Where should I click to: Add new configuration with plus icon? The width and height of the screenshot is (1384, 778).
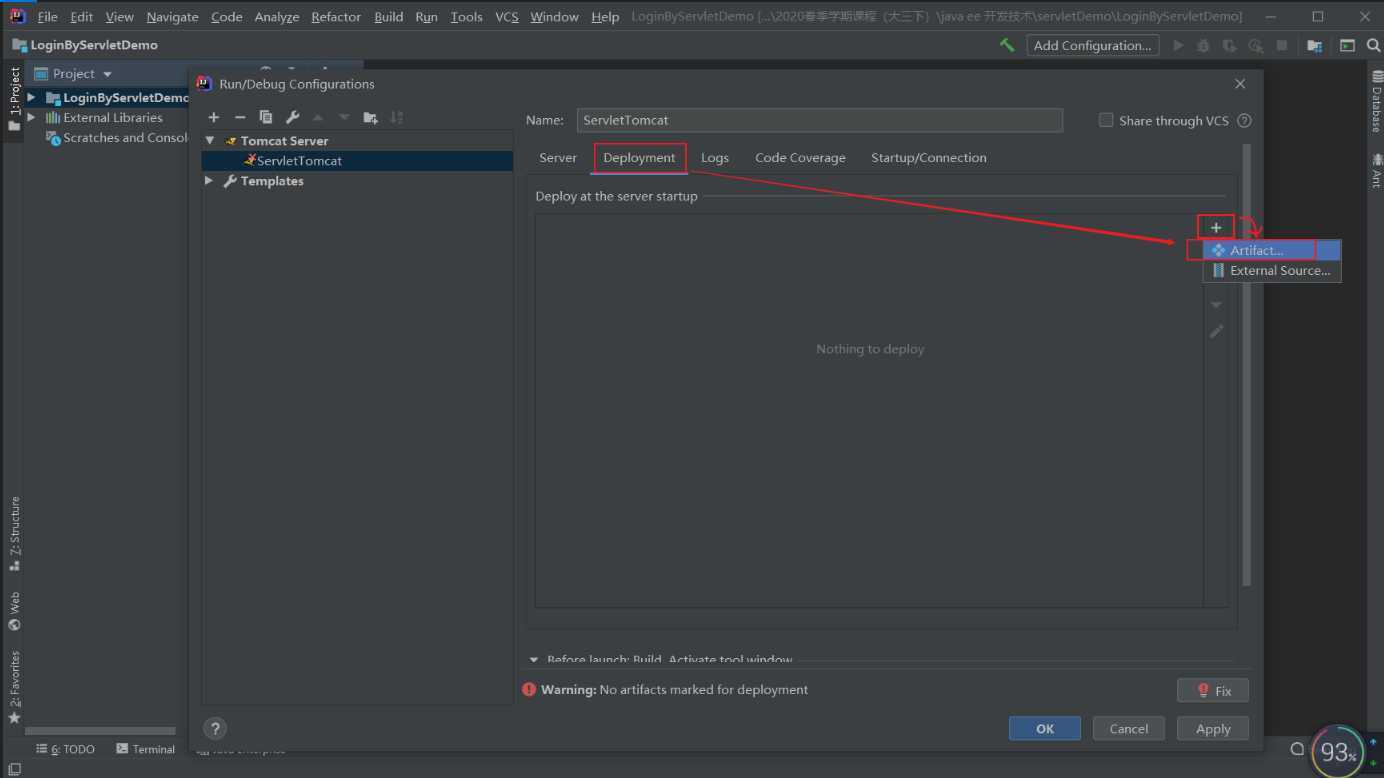click(214, 117)
